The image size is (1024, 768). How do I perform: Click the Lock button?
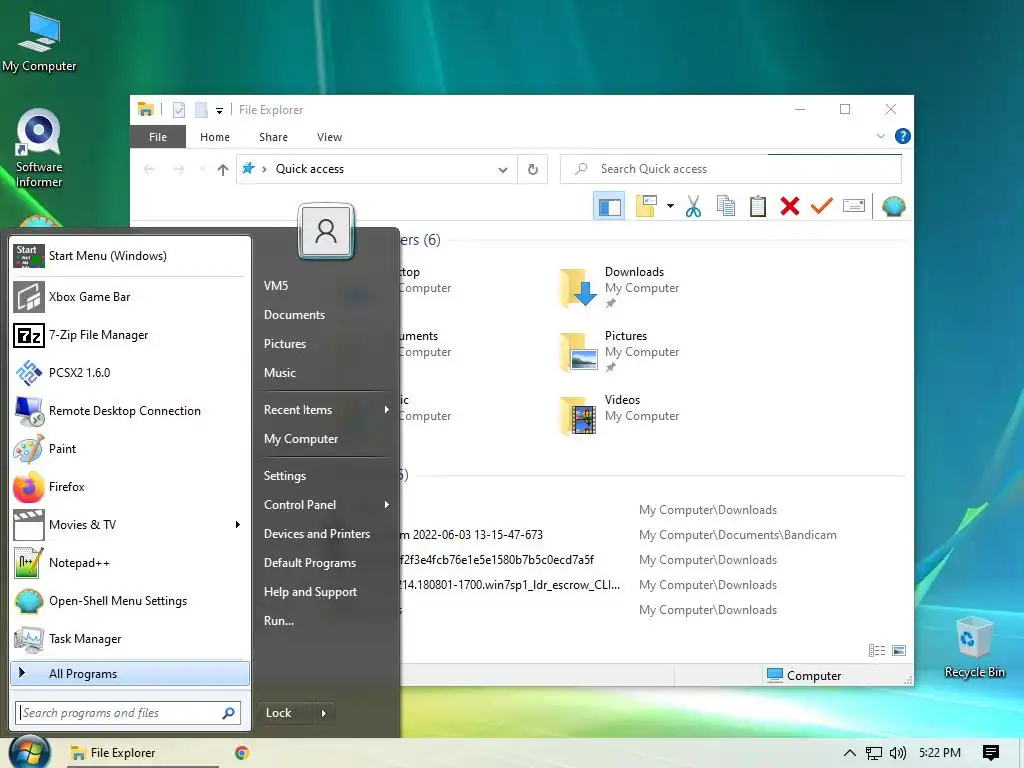point(285,713)
